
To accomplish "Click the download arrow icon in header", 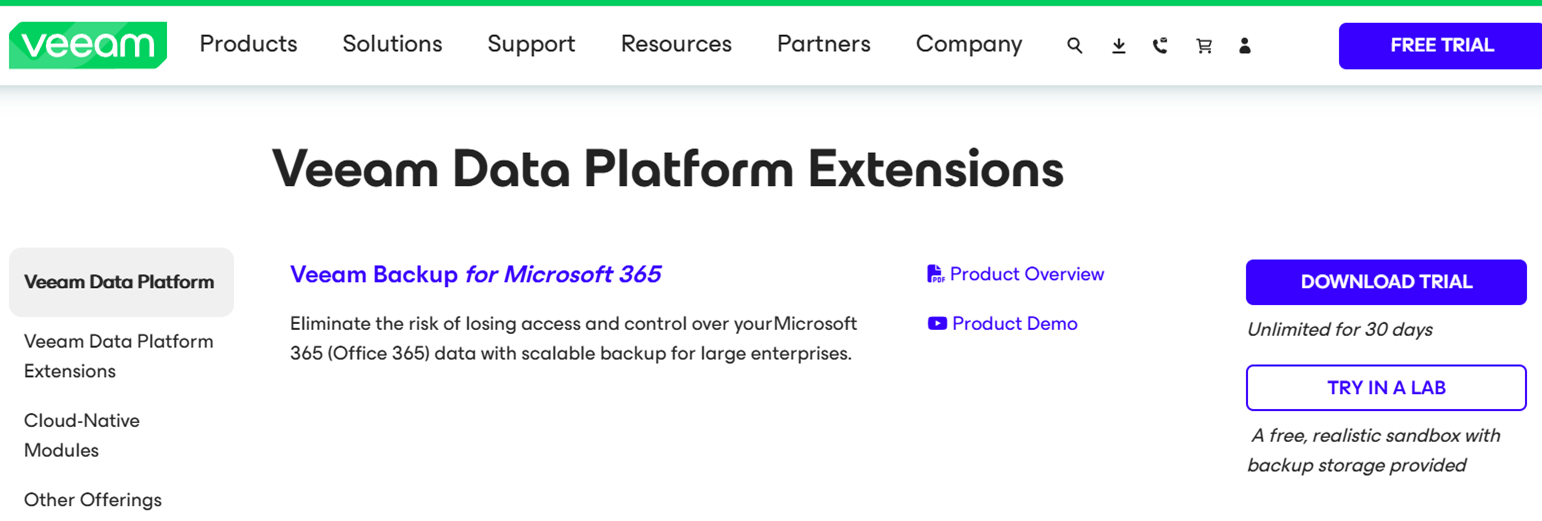I will coord(1119,45).
